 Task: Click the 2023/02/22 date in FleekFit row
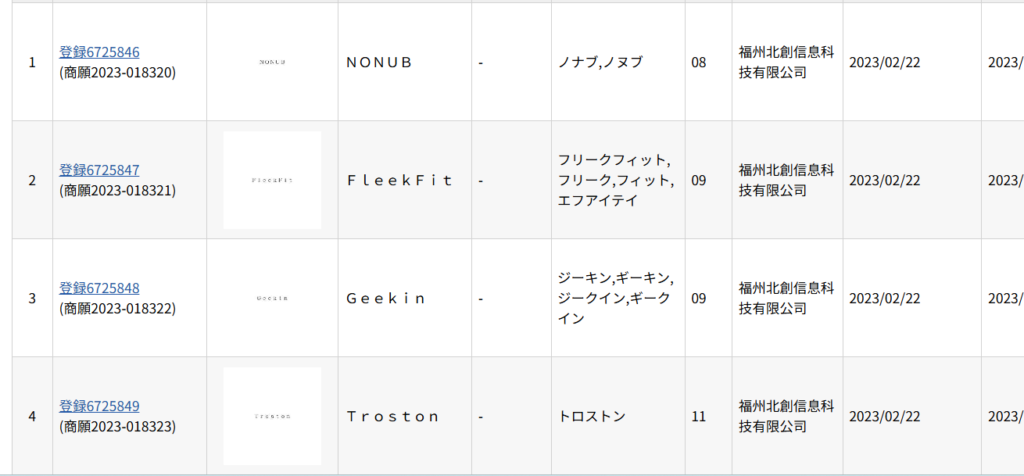coord(884,181)
